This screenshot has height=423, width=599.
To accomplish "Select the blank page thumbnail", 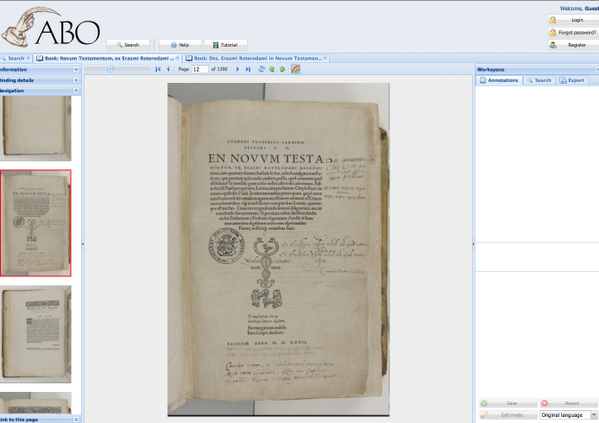I will point(36,128).
